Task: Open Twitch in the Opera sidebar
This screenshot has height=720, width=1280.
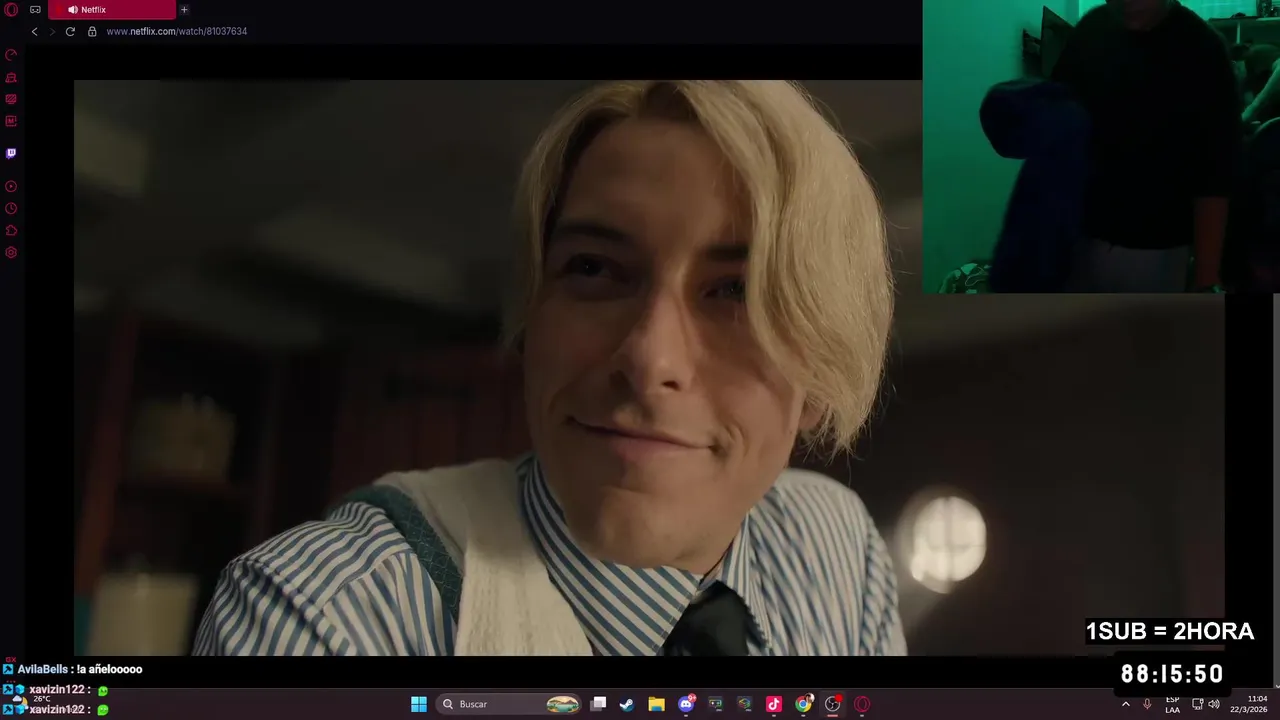Action: point(11,153)
